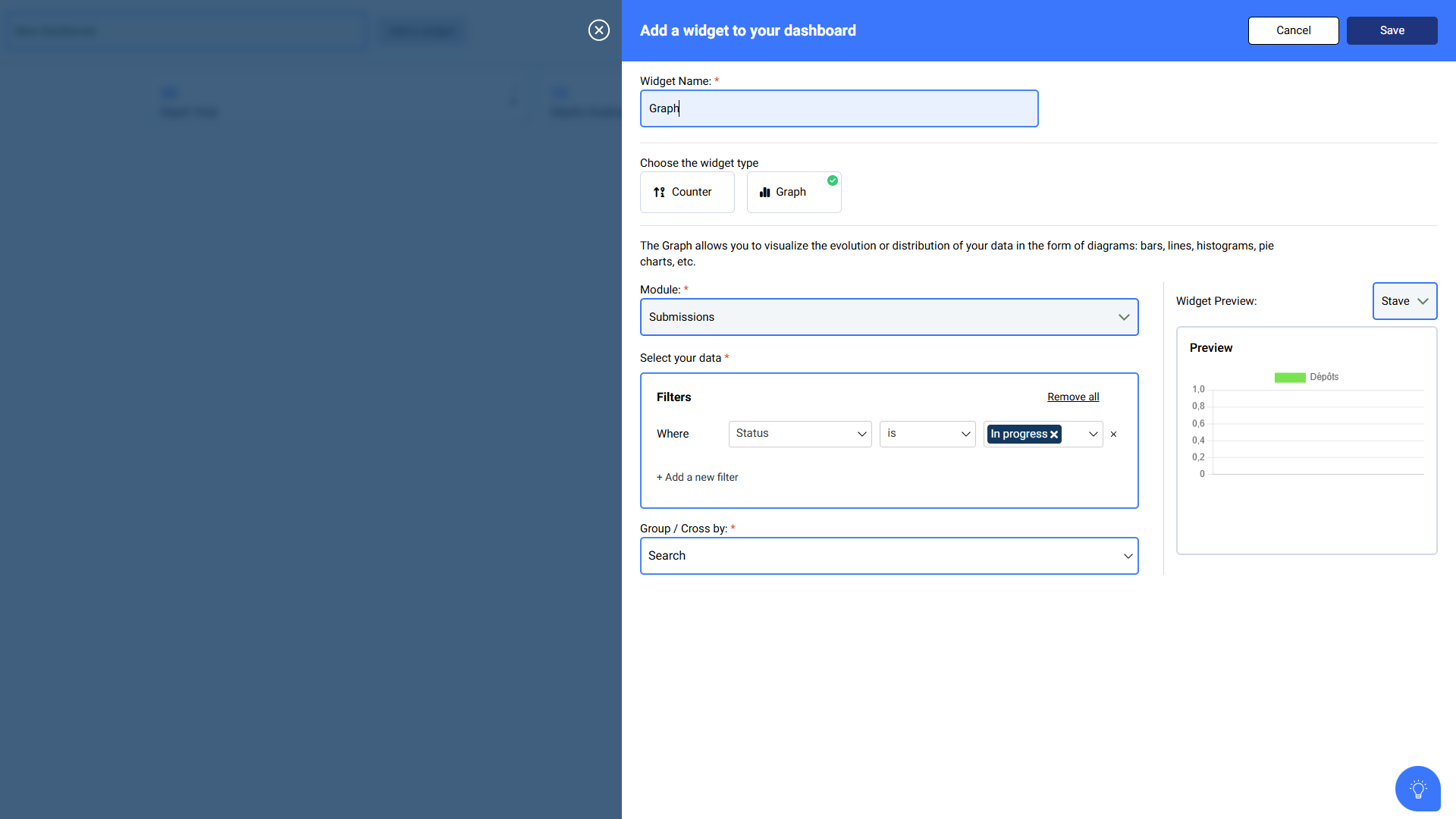Click the Save button
This screenshot has height=819, width=1456.
[x=1392, y=30]
